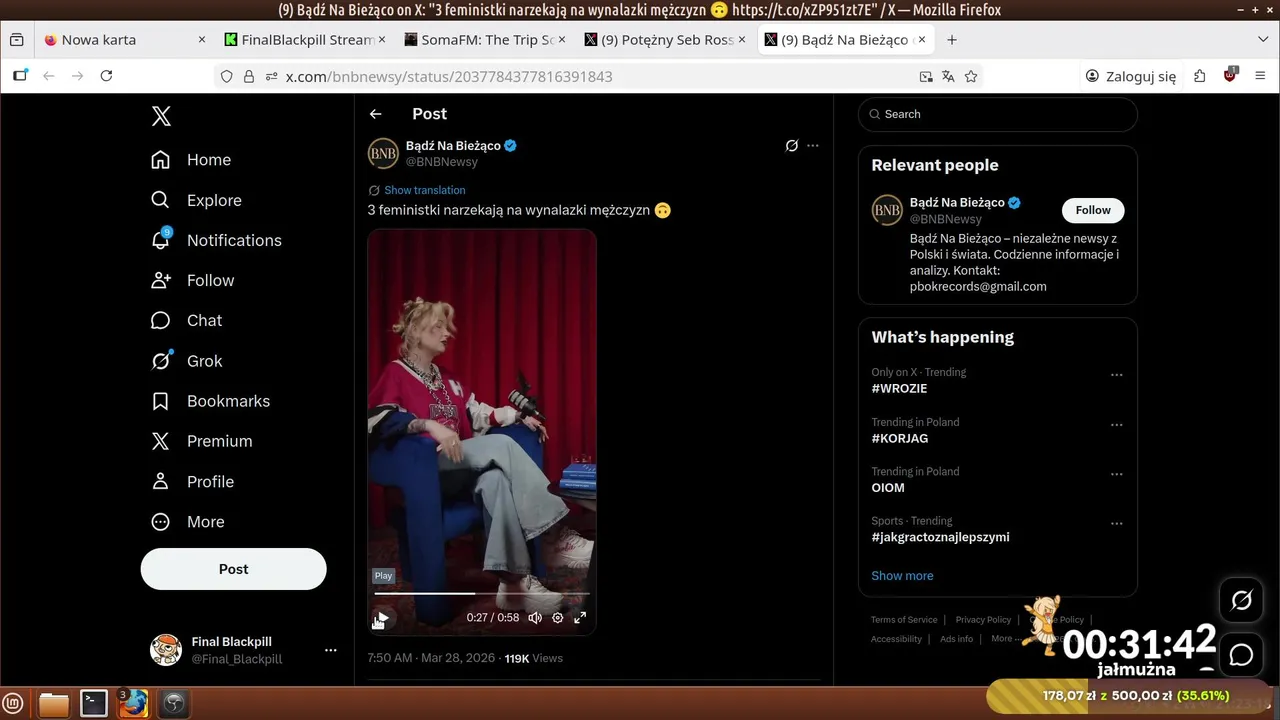Viewport: 1280px width, 720px height.
Task: Close the SomaFM tab
Action: coord(562,40)
